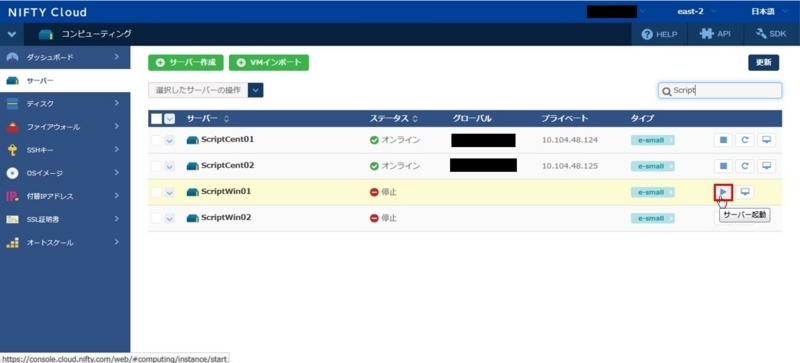Open HELP from the top bar
The image size is (800, 363).
[659, 34]
